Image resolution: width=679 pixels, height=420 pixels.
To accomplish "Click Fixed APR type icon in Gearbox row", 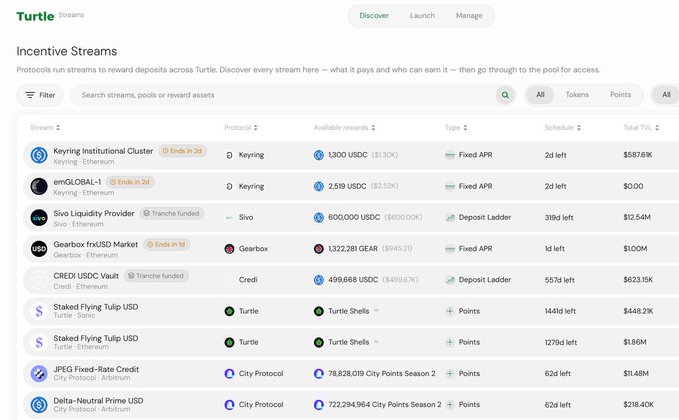I will tap(450, 249).
